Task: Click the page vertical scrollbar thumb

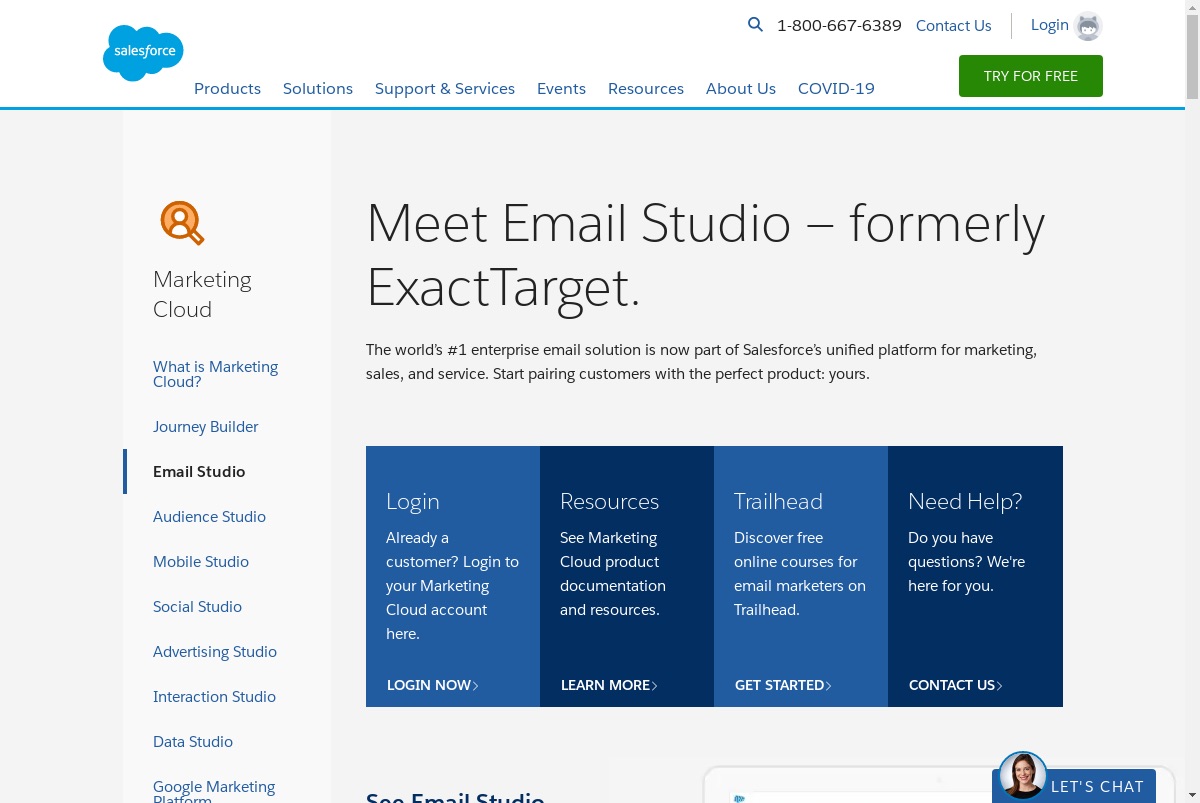Action: 1192,56
